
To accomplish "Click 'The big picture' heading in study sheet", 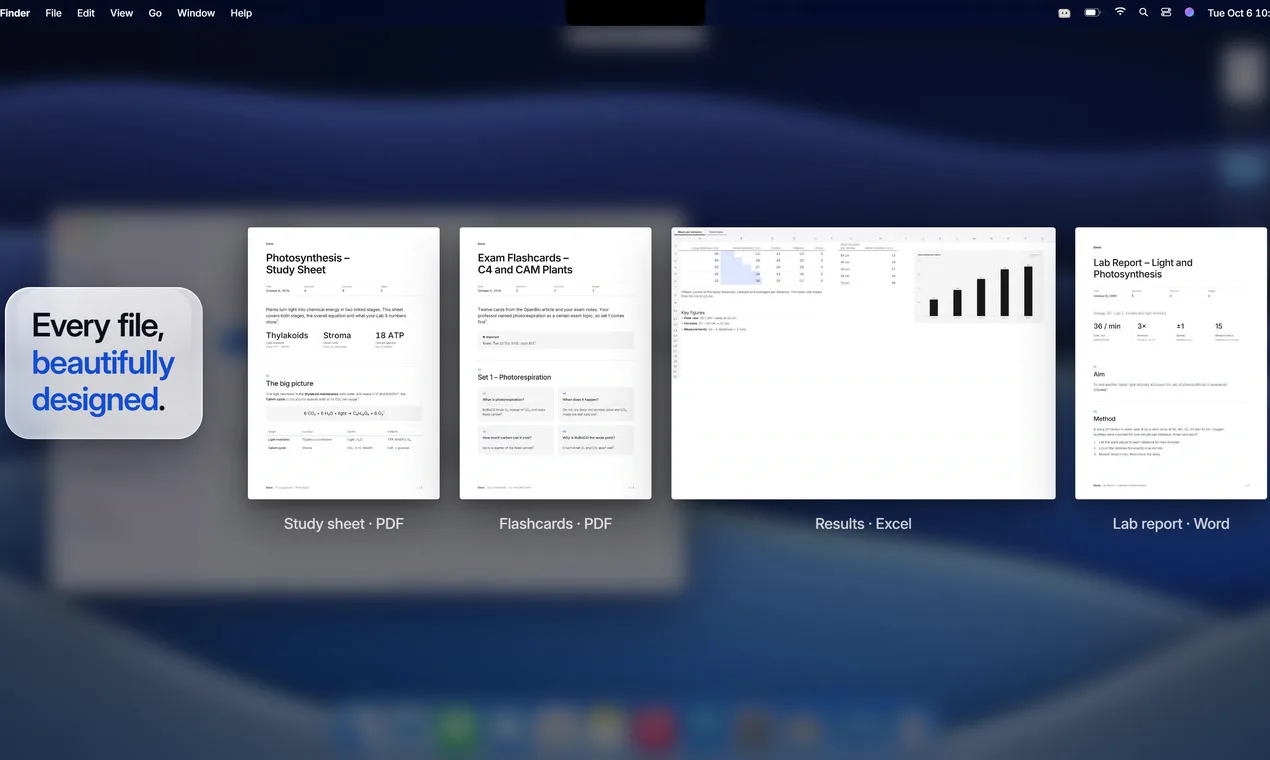I will 291,383.
